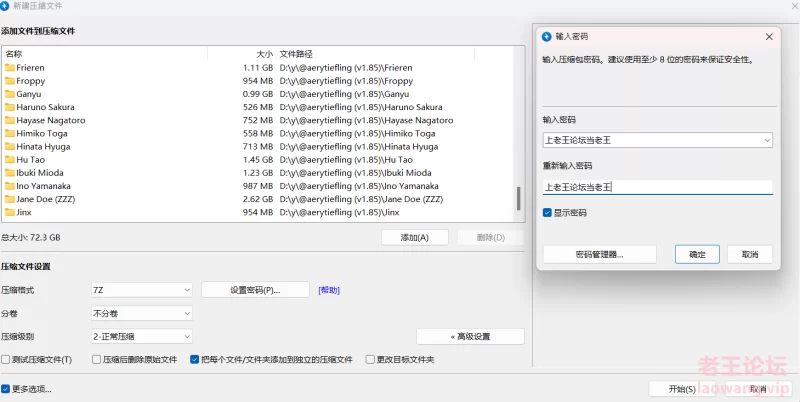Click the Frieren folder icon
The height and width of the screenshot is (402, 800).
[9, 68]
